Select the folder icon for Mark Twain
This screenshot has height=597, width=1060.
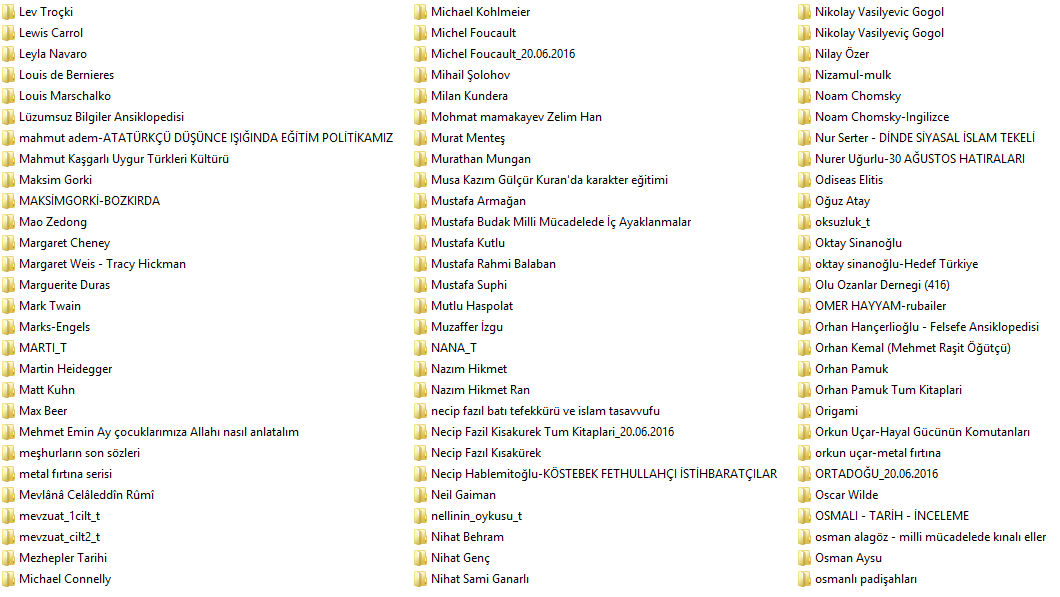pos(8,306)
